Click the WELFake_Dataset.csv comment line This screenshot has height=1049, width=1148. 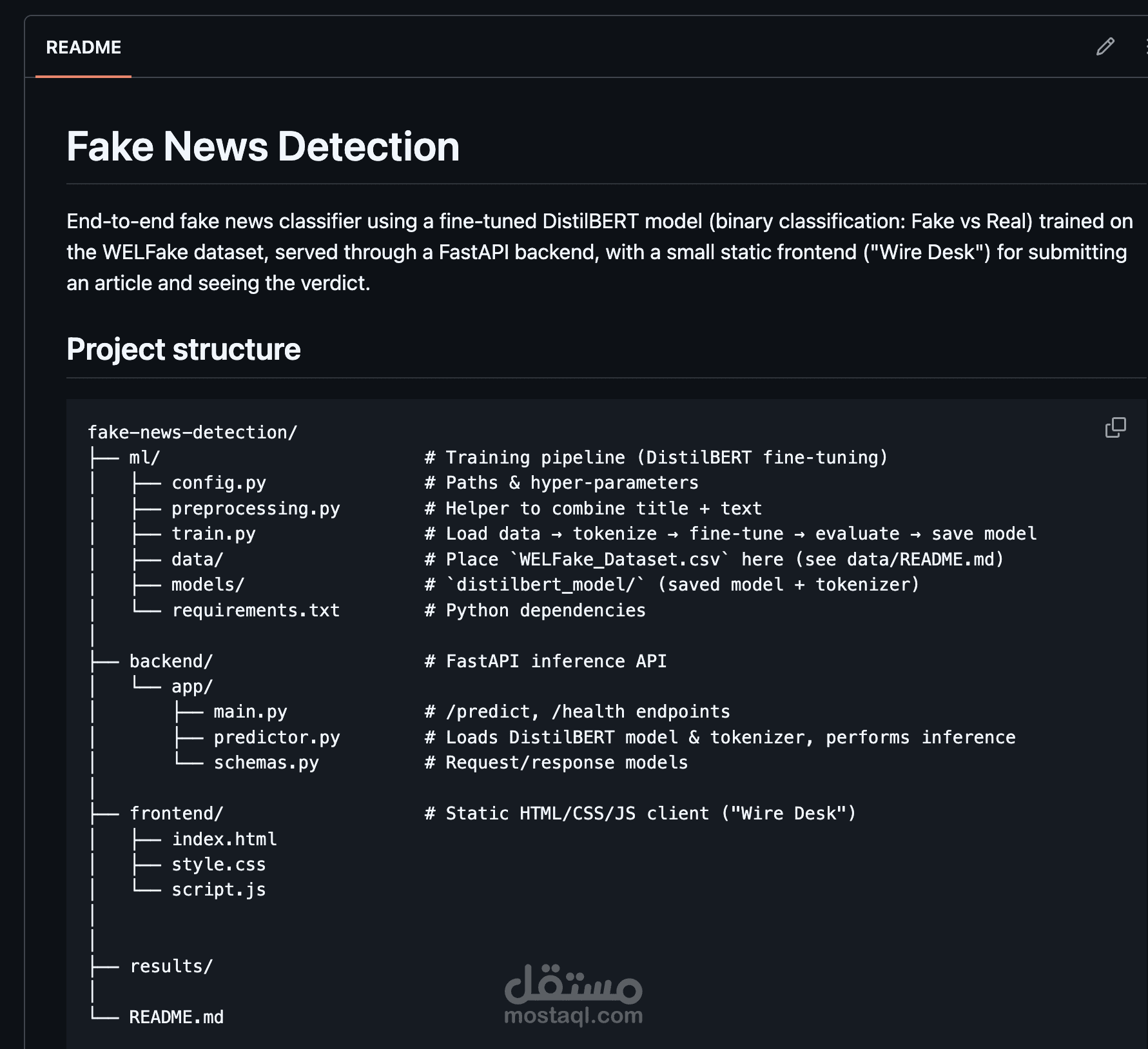714,560
